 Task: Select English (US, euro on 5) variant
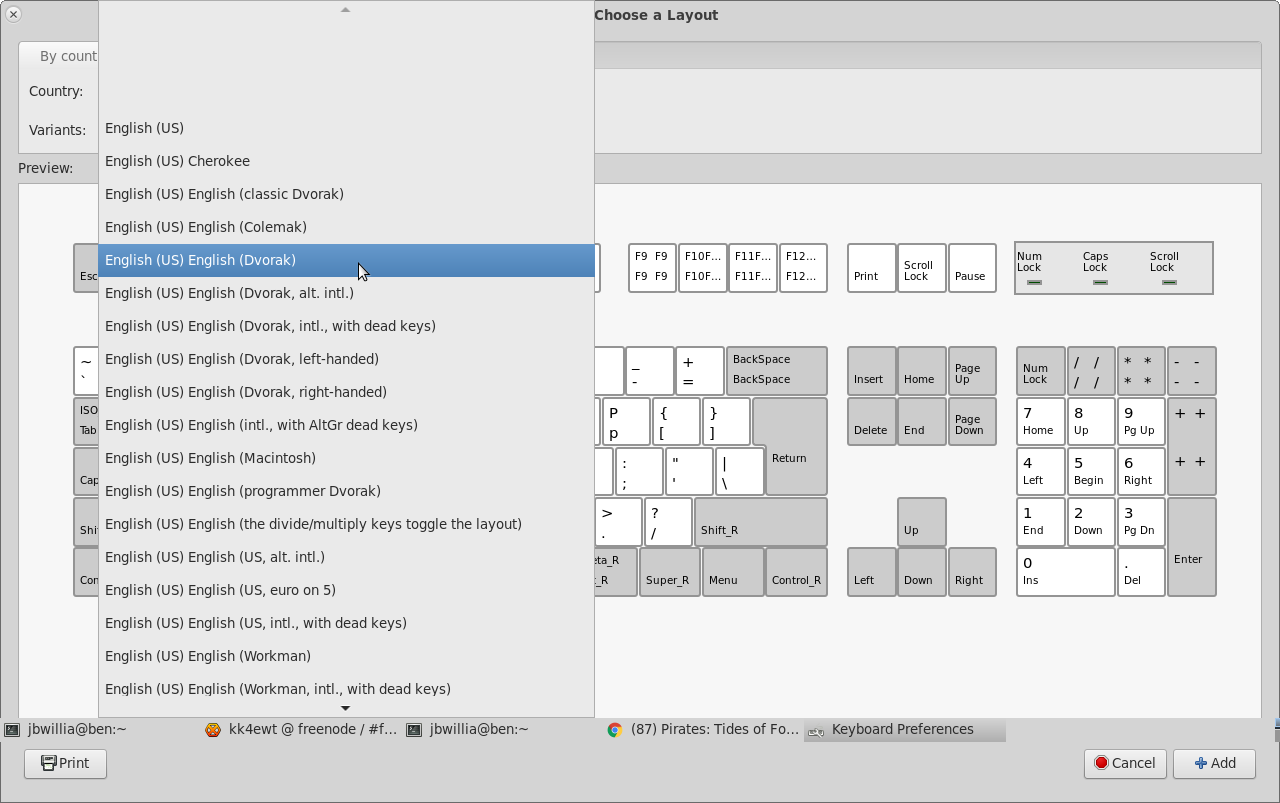(346, 590)
